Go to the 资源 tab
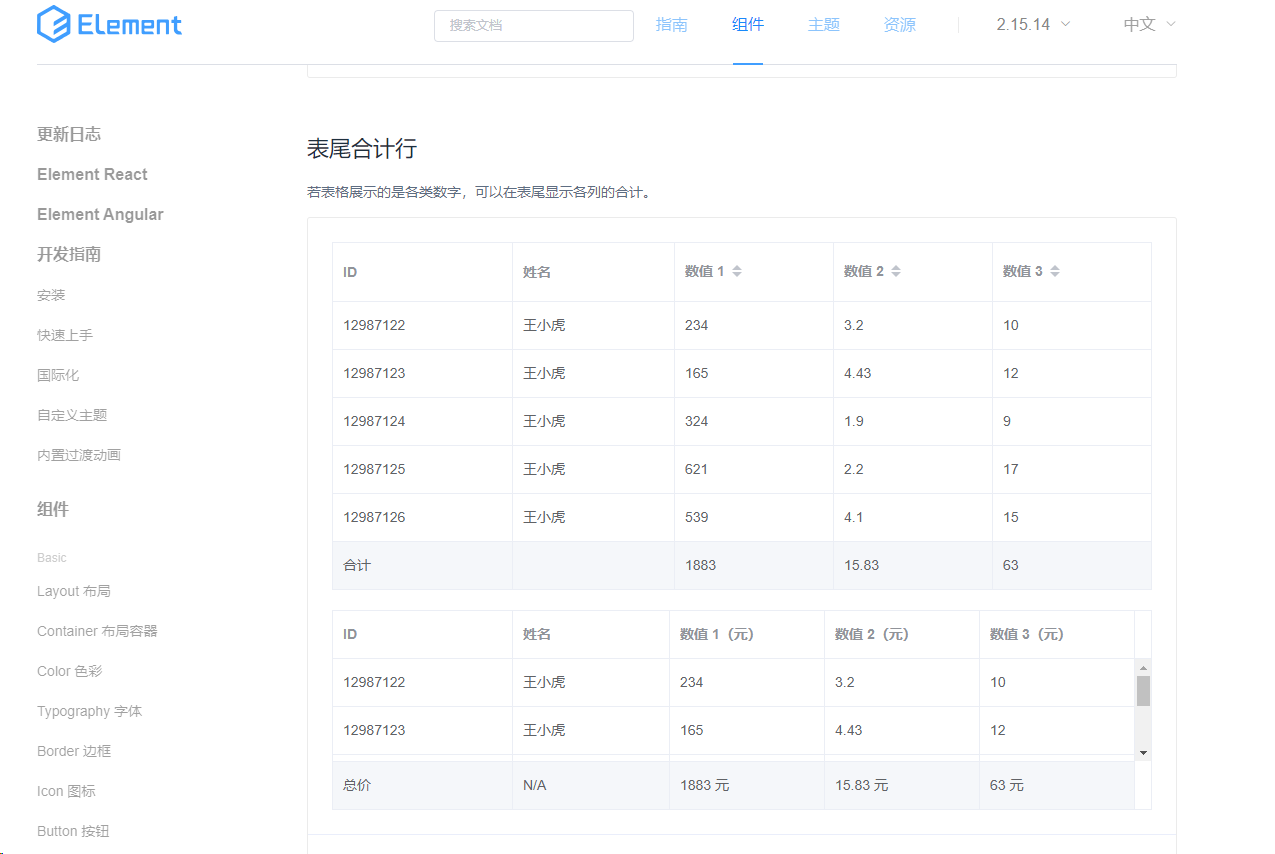 (900, 24)
